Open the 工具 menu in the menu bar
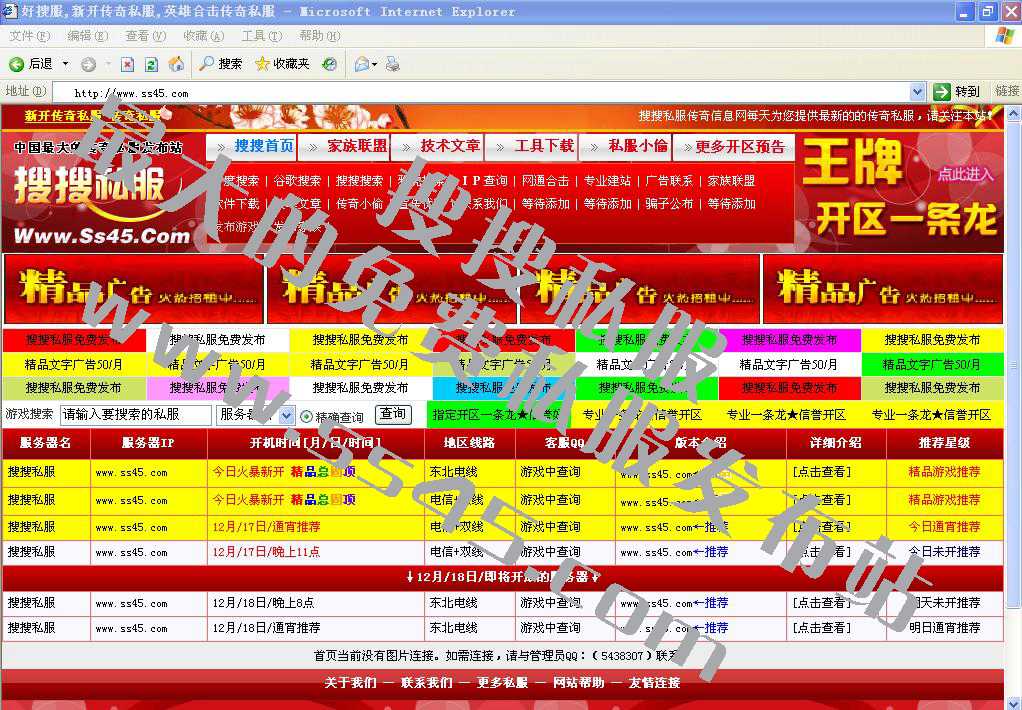Viewport: 1022px width, 710px height. pos(262,33)
